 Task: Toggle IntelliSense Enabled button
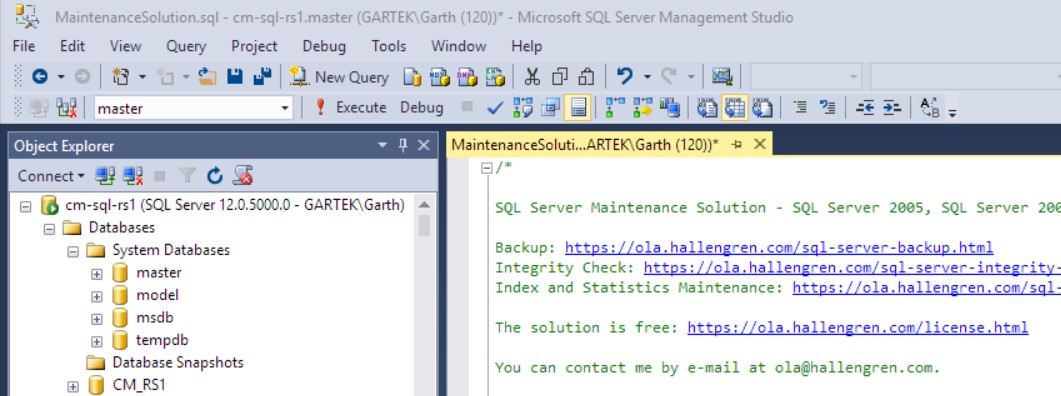click(578, 108)
